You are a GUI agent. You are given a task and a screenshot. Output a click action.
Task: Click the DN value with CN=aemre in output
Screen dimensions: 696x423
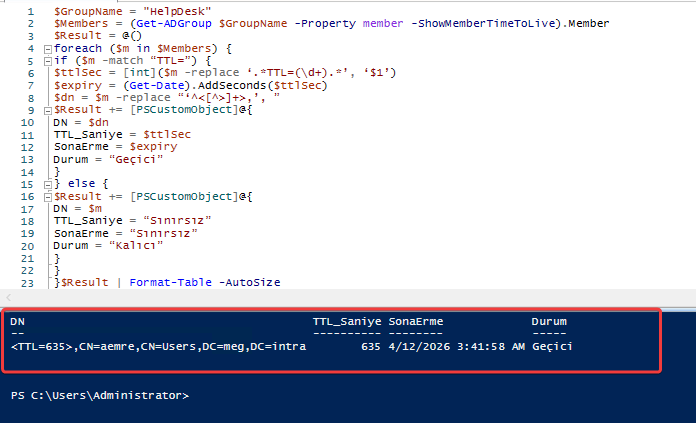coord(159,346)
